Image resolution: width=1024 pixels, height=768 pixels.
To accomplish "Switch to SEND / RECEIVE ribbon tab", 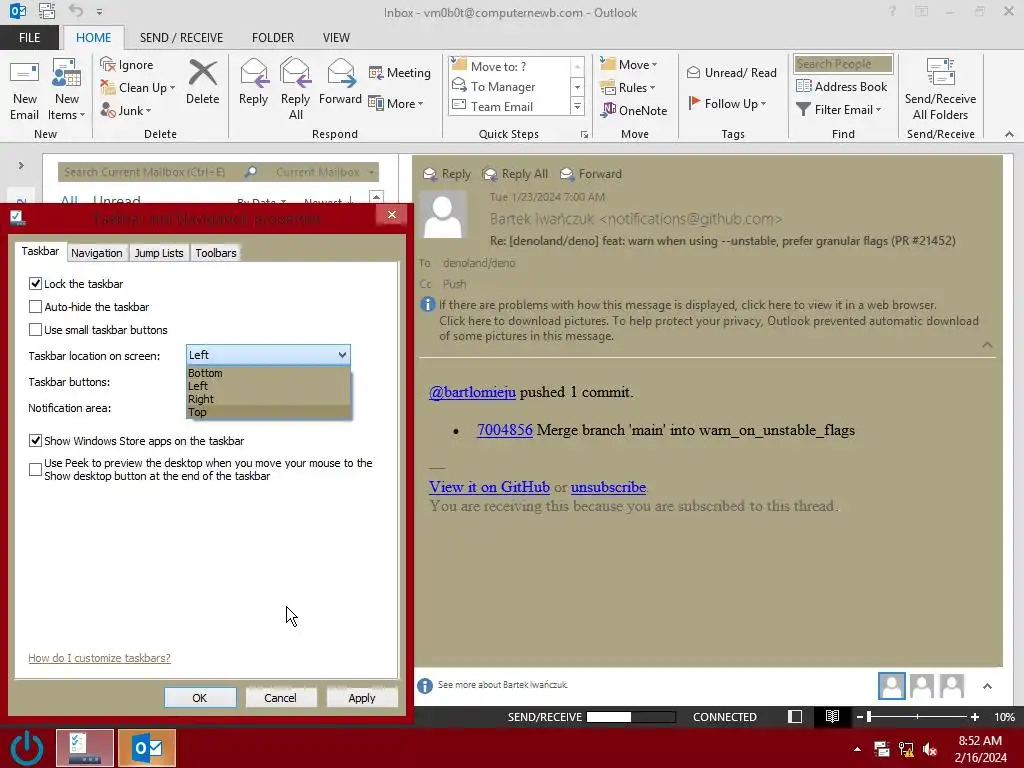I will pos(181,37).
